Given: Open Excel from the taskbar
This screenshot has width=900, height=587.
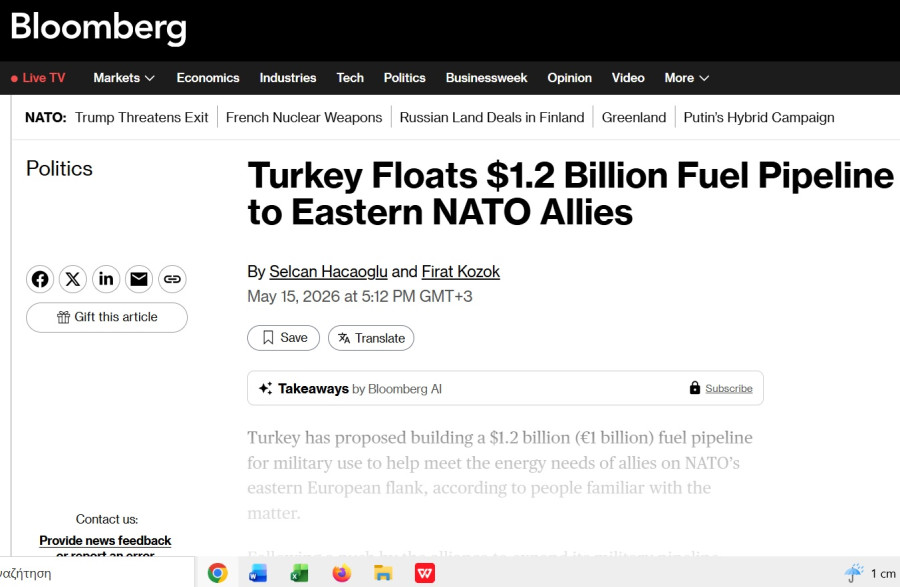Looking at the screenshot, I should click(299, 573).
